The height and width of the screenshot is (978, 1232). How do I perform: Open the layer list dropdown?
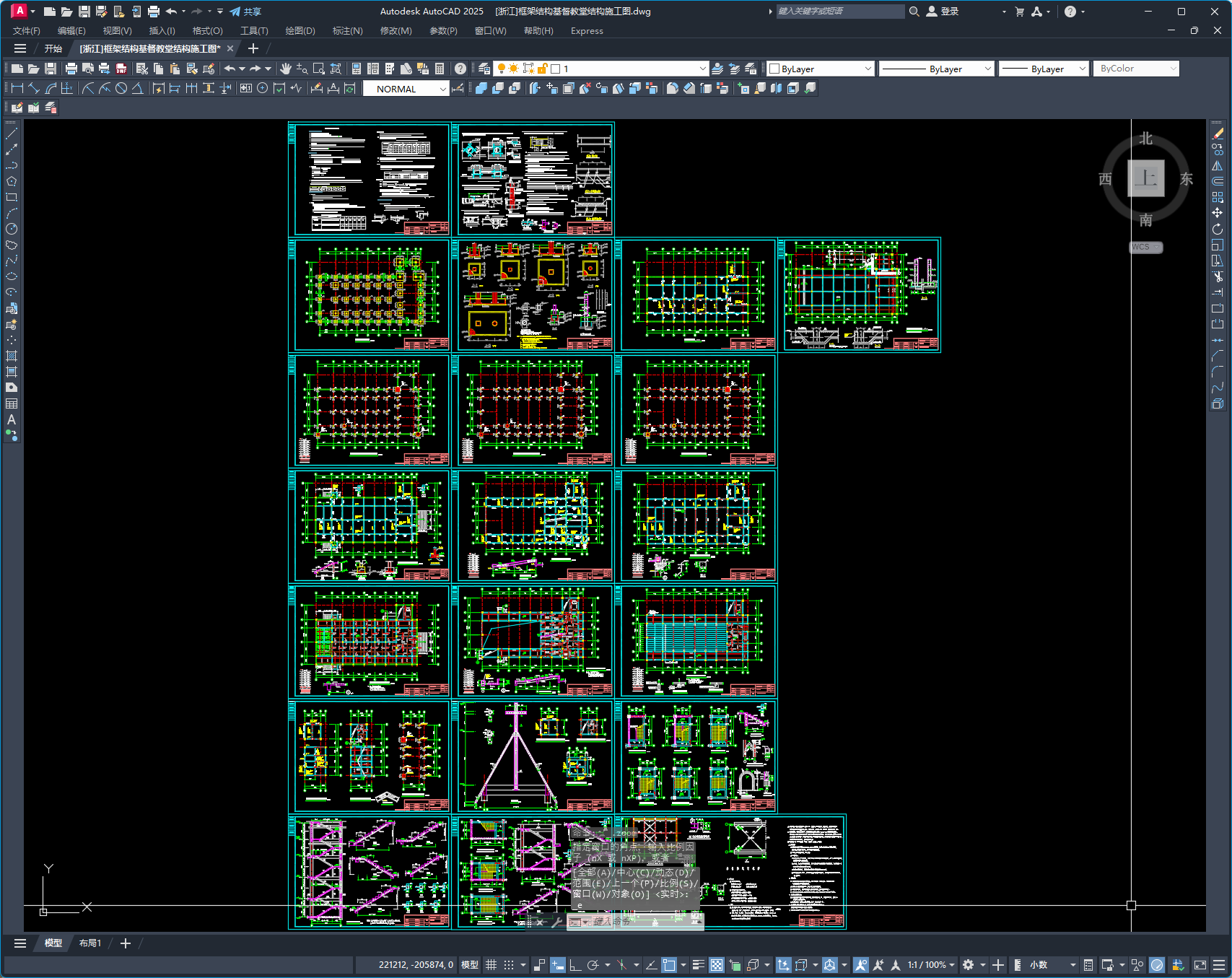pos(702,69)
